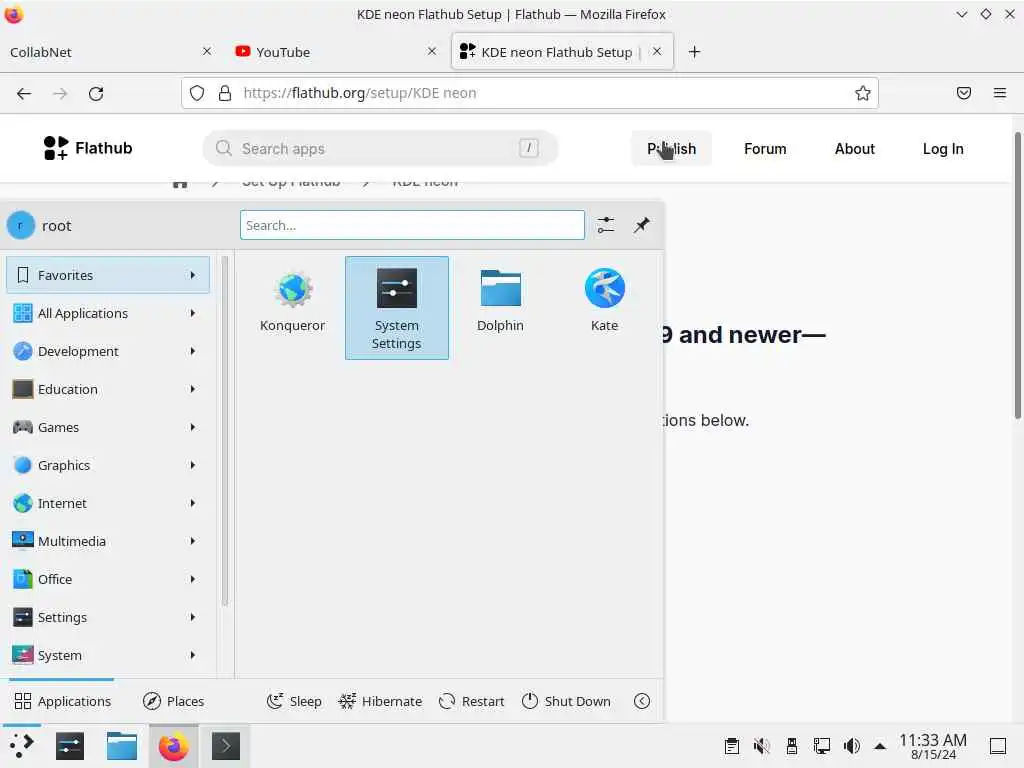Open removable devices tray icon
Screen dimensions: 1024x768
792,746
